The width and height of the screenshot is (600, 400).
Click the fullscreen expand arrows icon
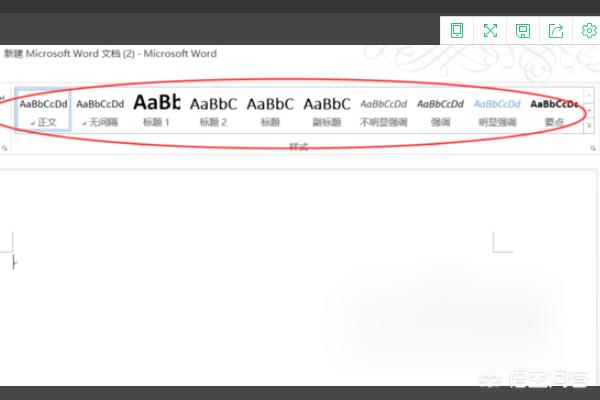point(490,30)
